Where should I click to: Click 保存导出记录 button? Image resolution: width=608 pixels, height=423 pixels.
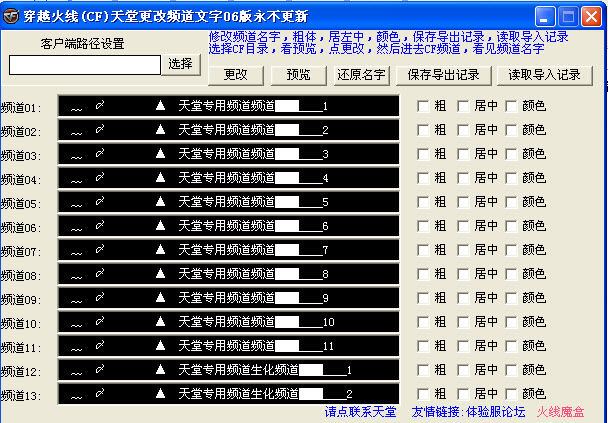coord(444,75)
